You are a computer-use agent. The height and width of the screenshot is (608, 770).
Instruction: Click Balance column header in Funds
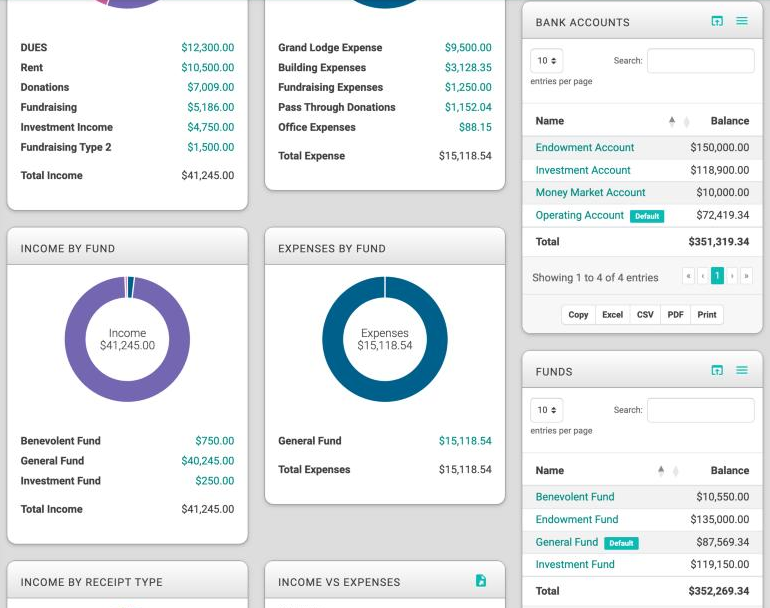pos(729,470)
